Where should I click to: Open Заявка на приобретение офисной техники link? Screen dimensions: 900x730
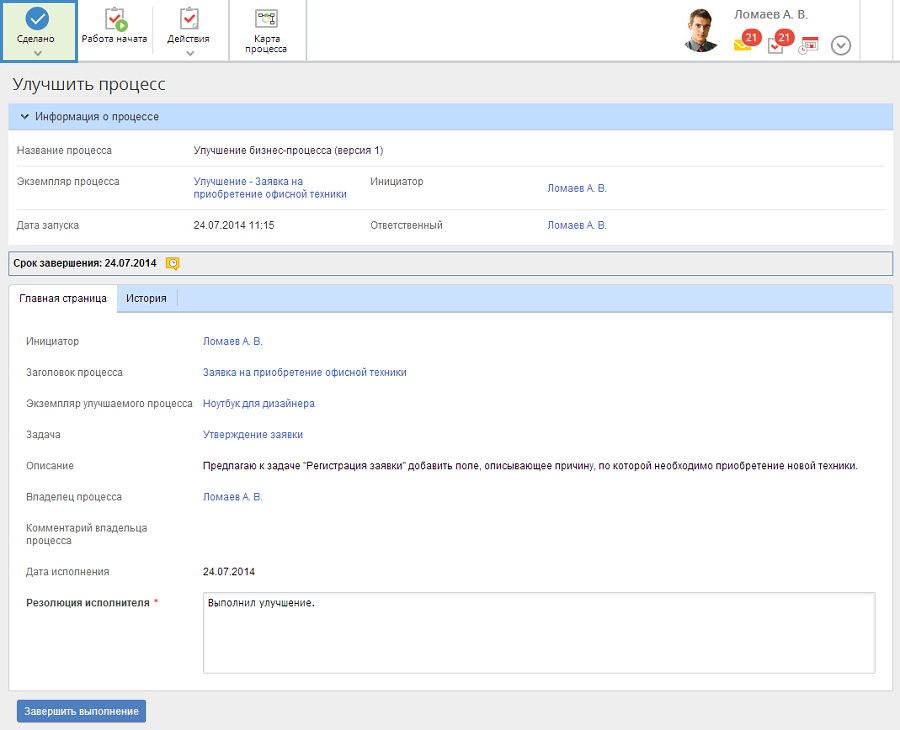point(304,373)
